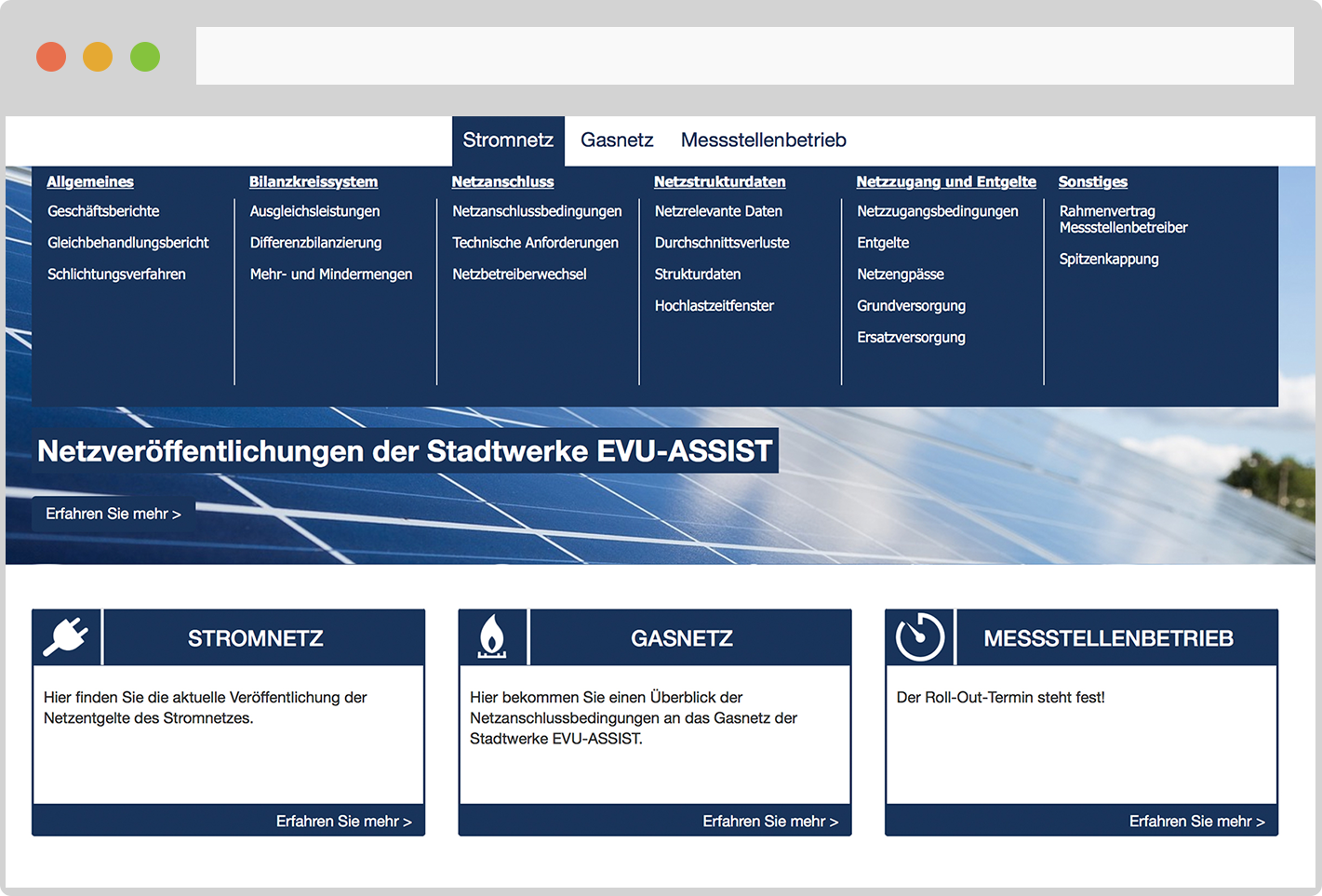This screenshot has height=896, width=1322.
Task: Click Erfahren Sie mehr in Gasnetz card
Action: pyautogui.click(x=770, y=822)
